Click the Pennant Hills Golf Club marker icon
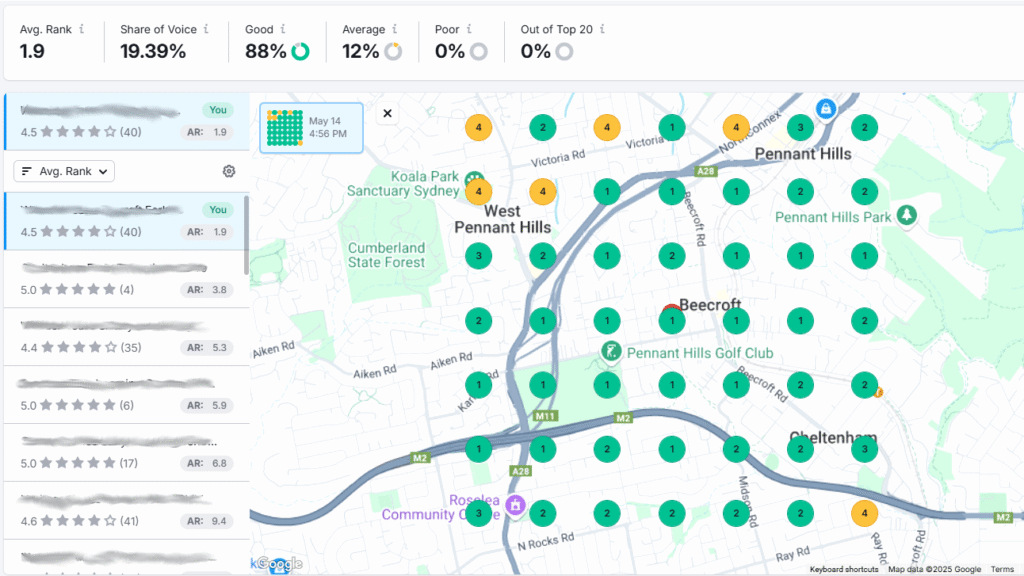Screen dimensions: 1024x576 click(x=610, y=352)
